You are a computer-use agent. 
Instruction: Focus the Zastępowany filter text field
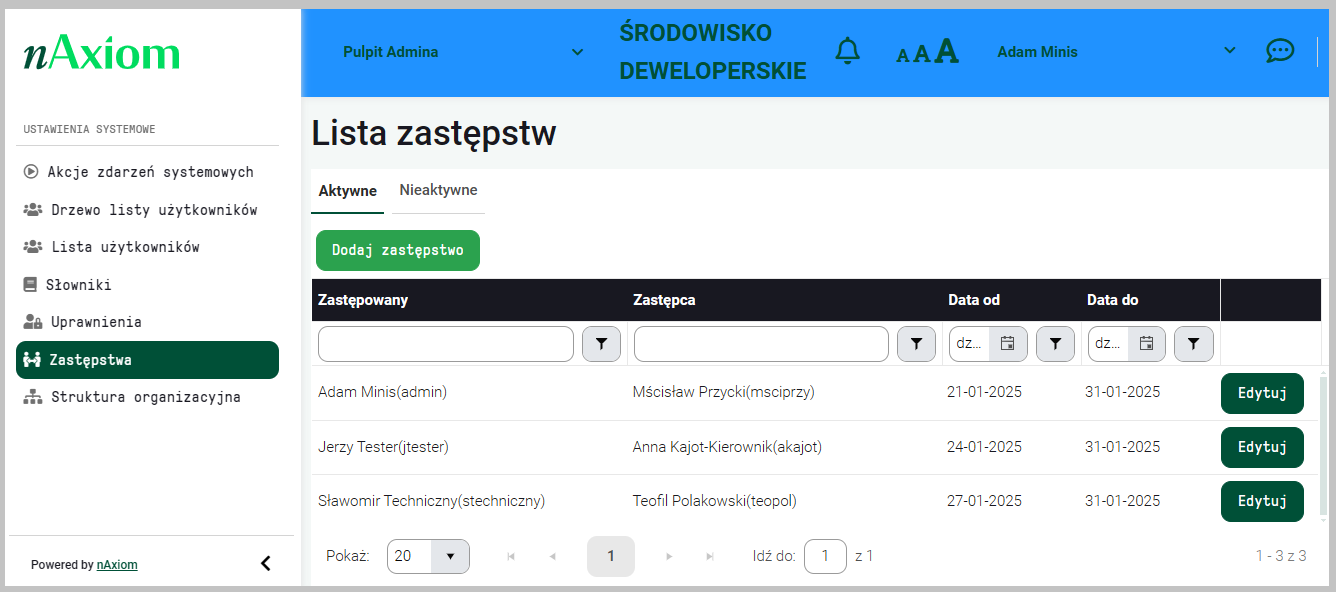[446, 344]
